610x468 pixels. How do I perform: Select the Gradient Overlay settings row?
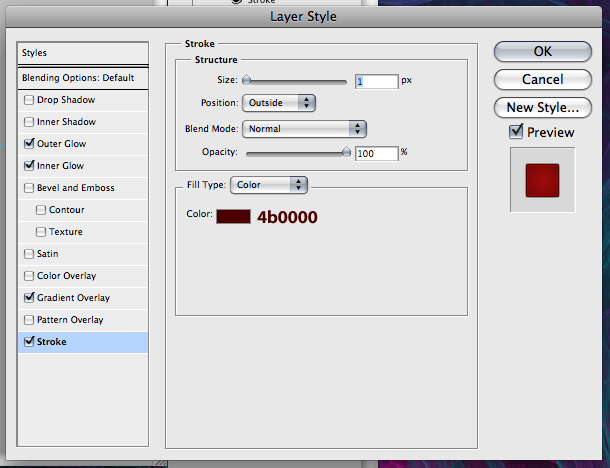coord(83,298)
